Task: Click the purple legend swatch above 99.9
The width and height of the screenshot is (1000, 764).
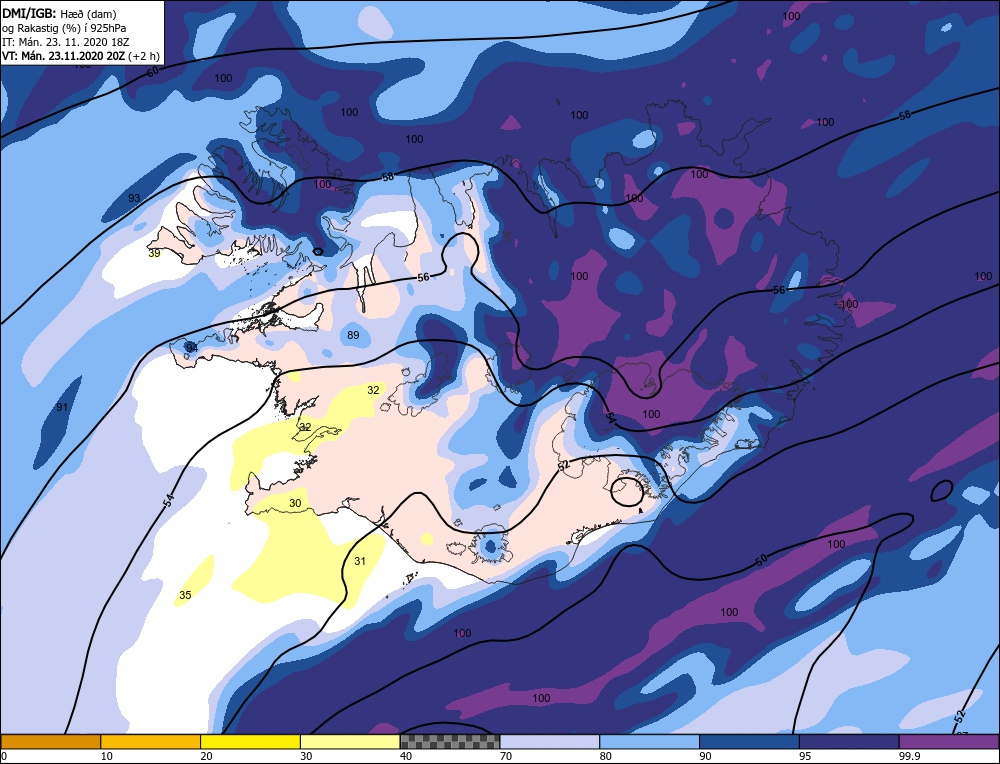Action: [x=949, y=741]
